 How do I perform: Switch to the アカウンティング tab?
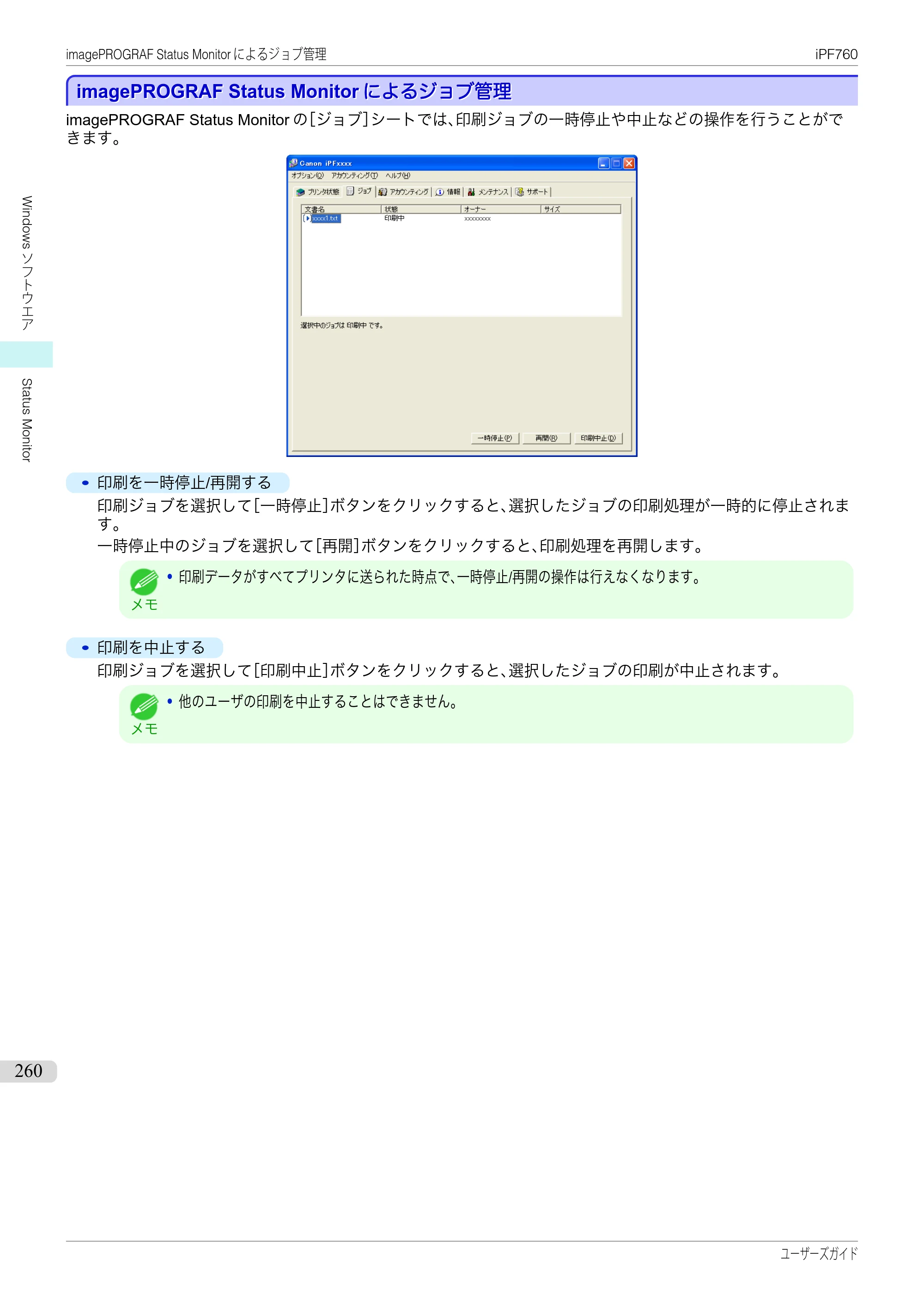tap(404, 192)
